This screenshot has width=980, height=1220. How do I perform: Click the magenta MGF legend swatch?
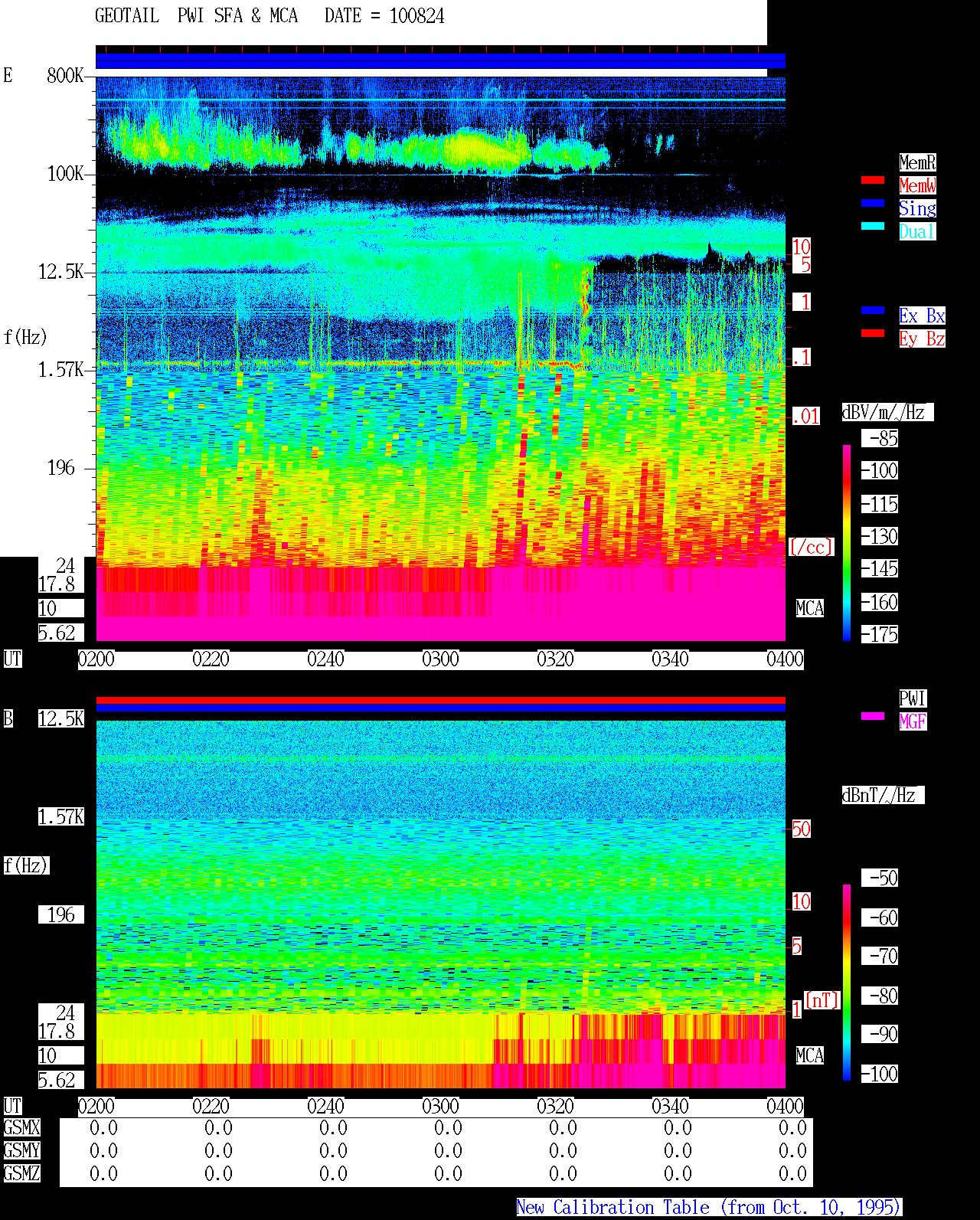873,716
